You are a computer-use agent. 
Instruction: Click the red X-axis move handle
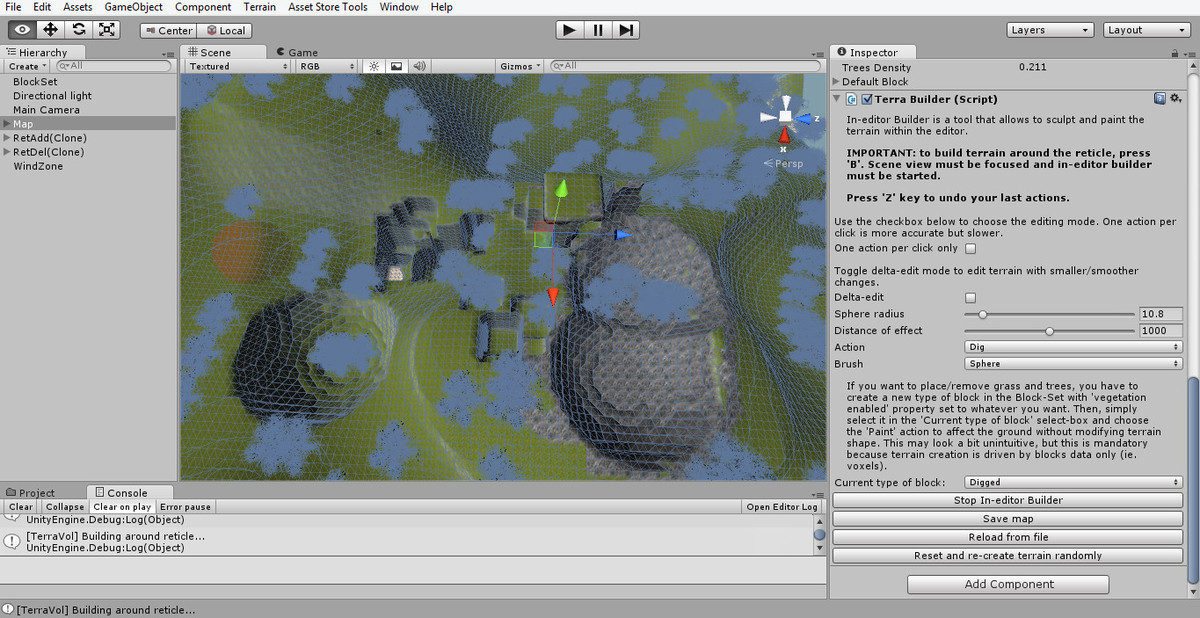click(552, 296)
